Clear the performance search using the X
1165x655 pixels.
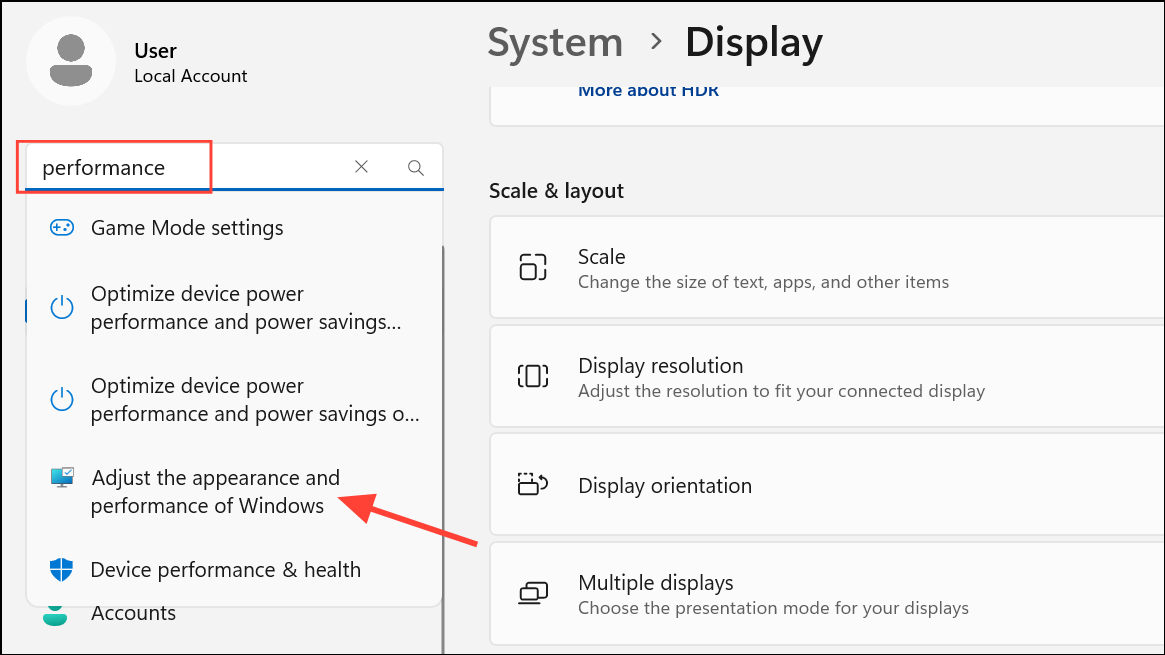(361, 167)
